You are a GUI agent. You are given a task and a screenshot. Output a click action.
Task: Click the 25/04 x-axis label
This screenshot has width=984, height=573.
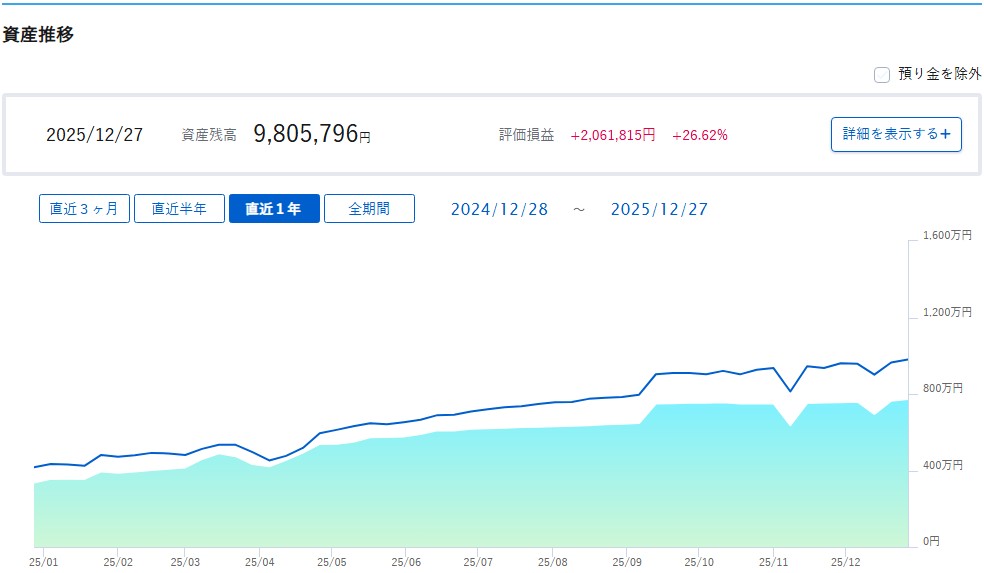pyautogui.click(x=259, y=562)
